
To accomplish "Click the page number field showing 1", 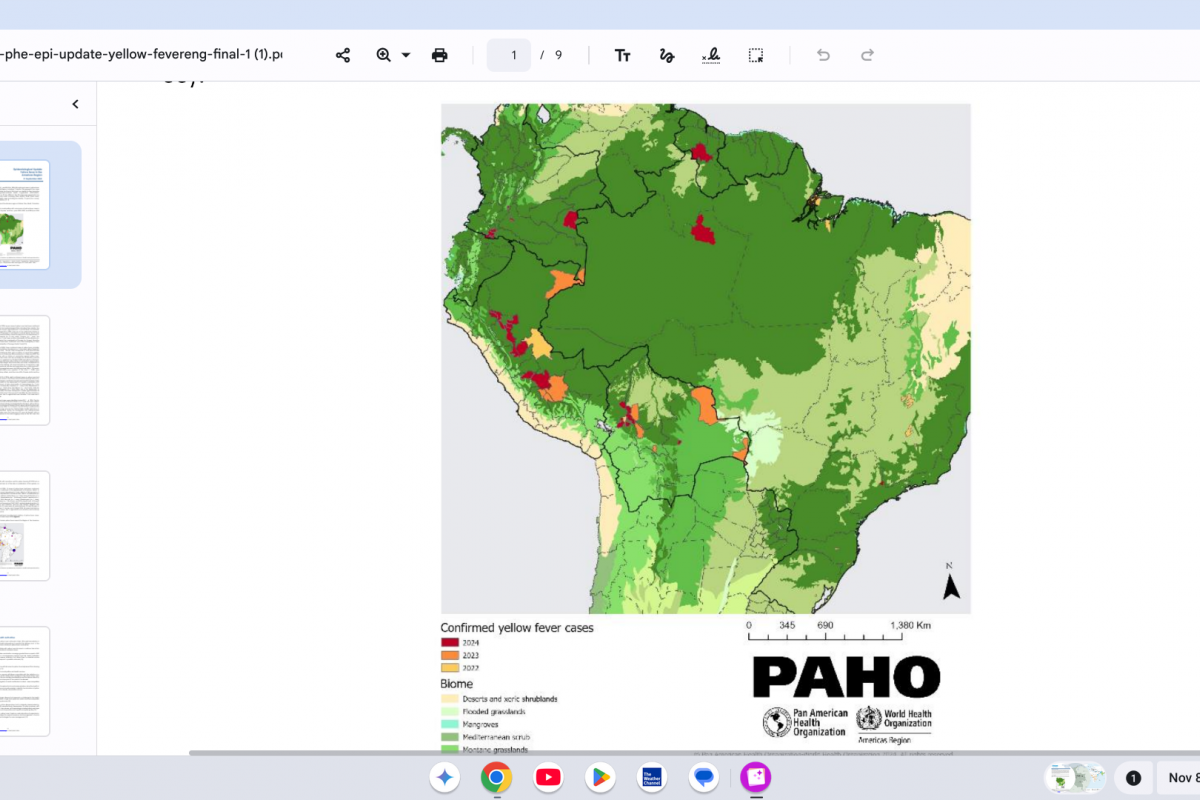I will click(509, 55).
